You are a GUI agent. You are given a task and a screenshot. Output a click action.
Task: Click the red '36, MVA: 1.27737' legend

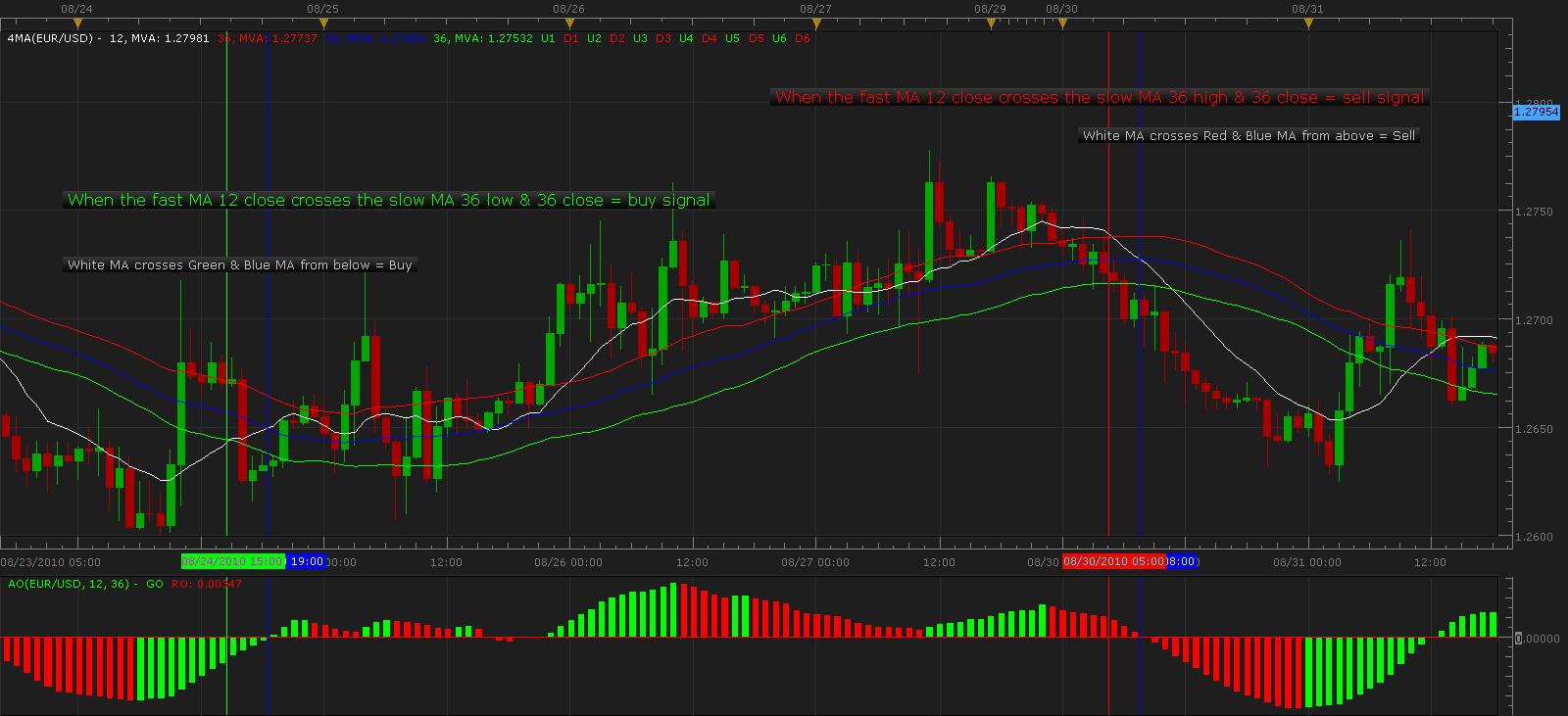pyautogui.click(x=267, y=38)
